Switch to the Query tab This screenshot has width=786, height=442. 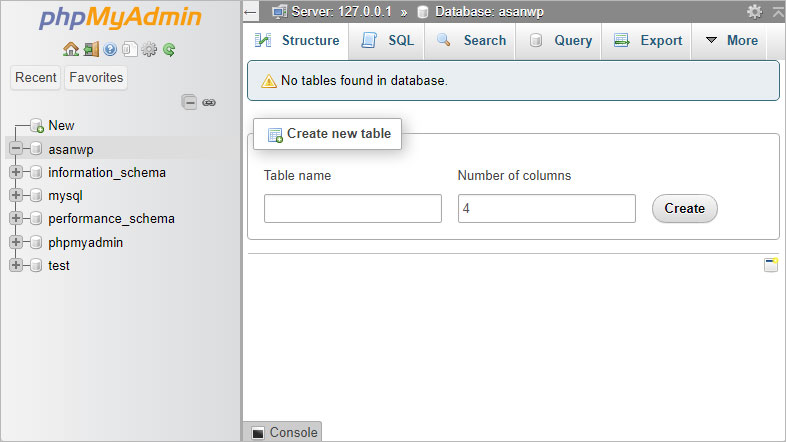pos(560,41)
